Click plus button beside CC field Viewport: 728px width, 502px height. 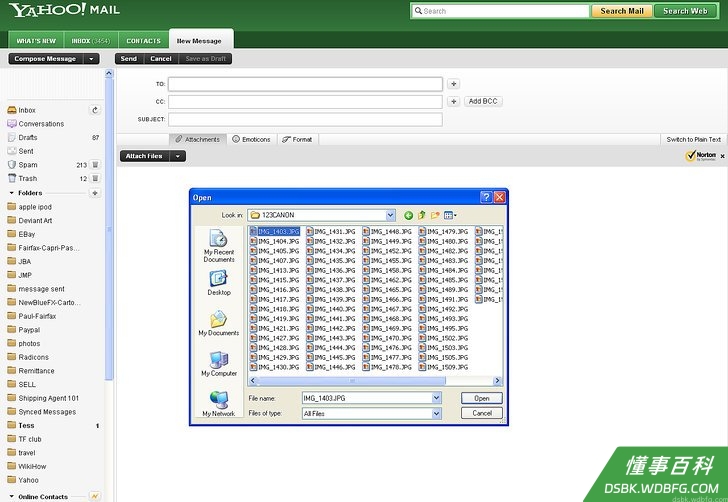[x=454, y=101]
